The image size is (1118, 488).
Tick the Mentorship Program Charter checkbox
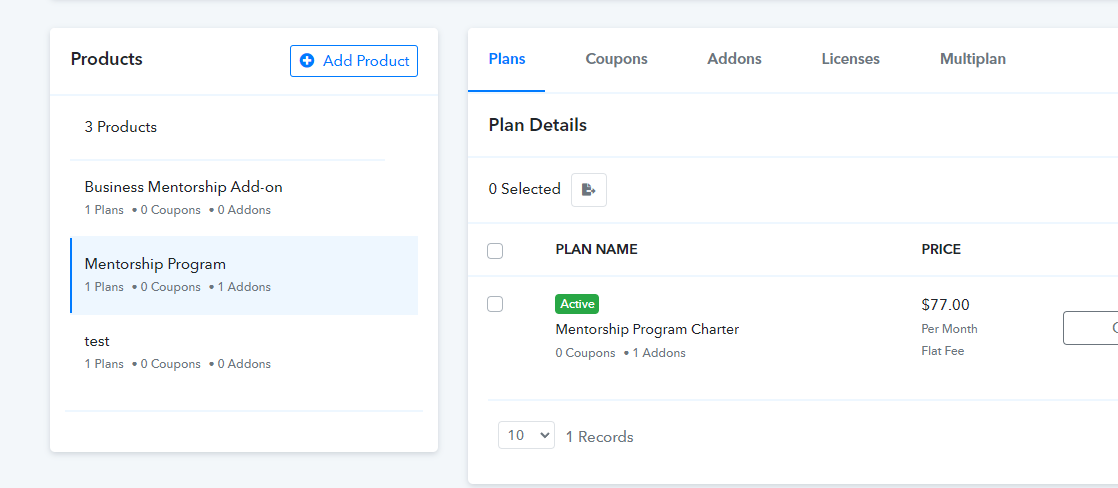(x=495, y=304)
